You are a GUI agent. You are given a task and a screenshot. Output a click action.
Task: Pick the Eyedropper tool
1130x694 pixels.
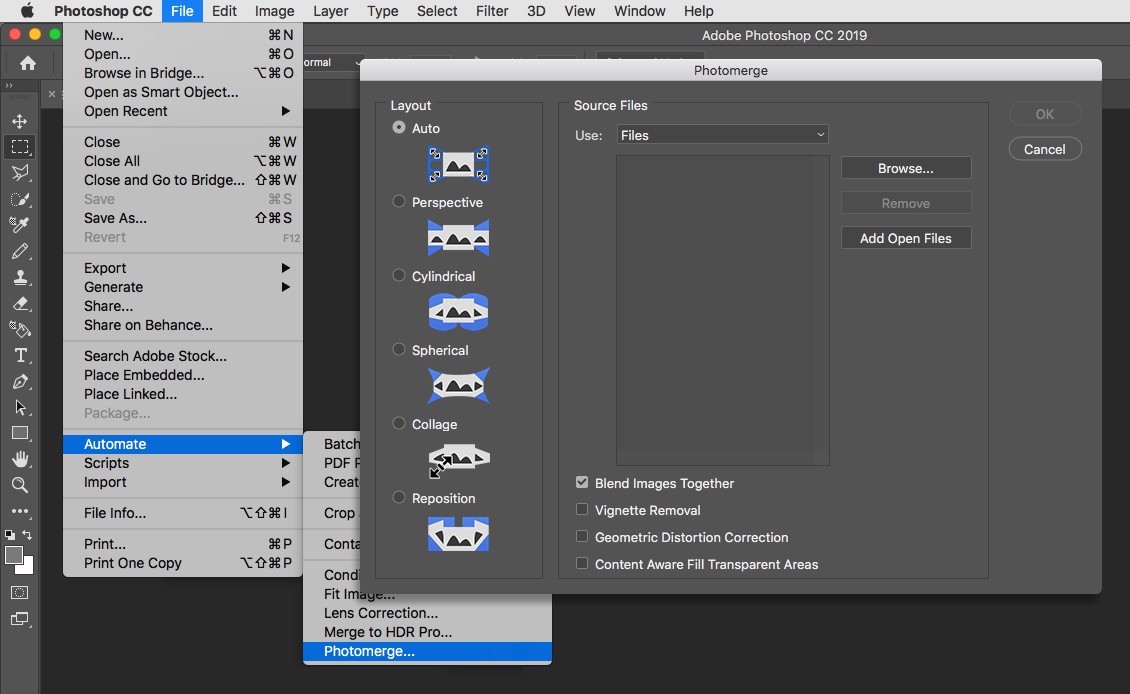click(19, 225)
